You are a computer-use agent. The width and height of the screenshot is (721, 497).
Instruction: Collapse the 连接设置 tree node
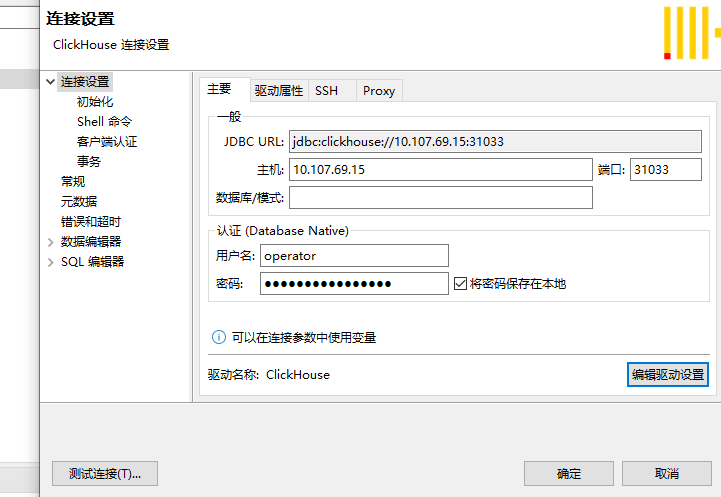pos(51,82)
